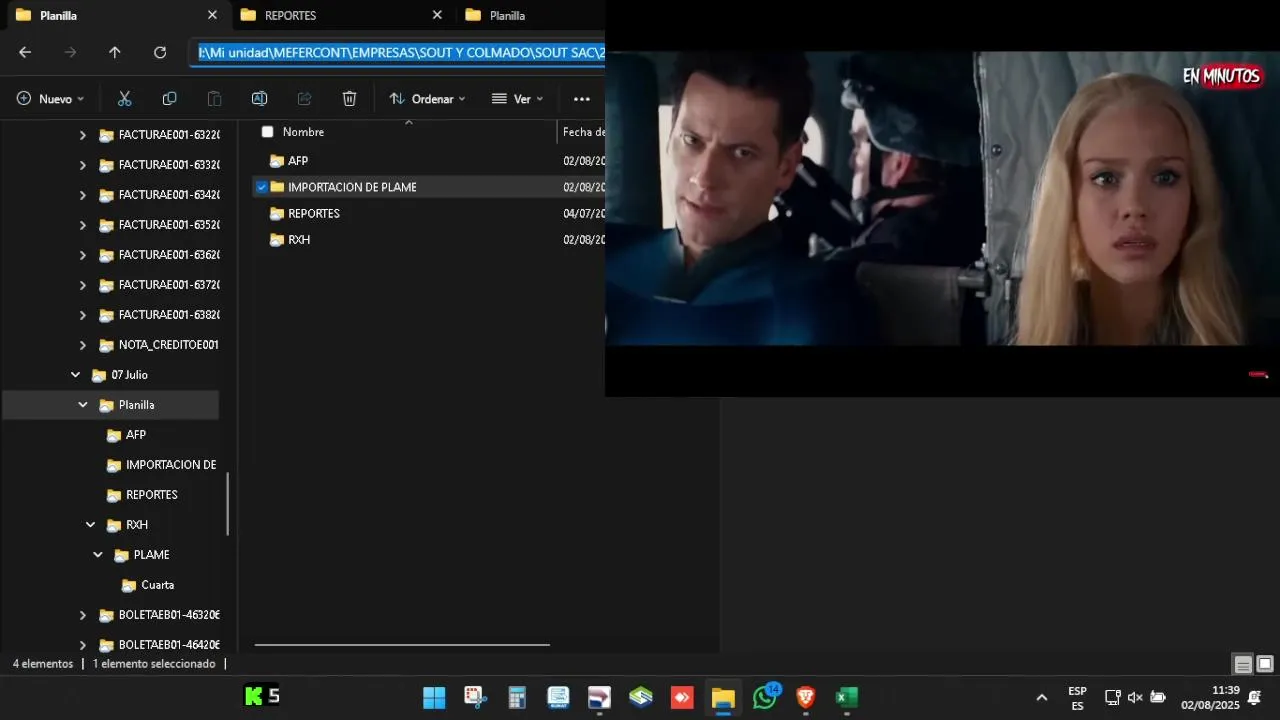Switch to large thumbnails view in status bar
This screenshot has width=1280, height=720.
click(1265, 665)
